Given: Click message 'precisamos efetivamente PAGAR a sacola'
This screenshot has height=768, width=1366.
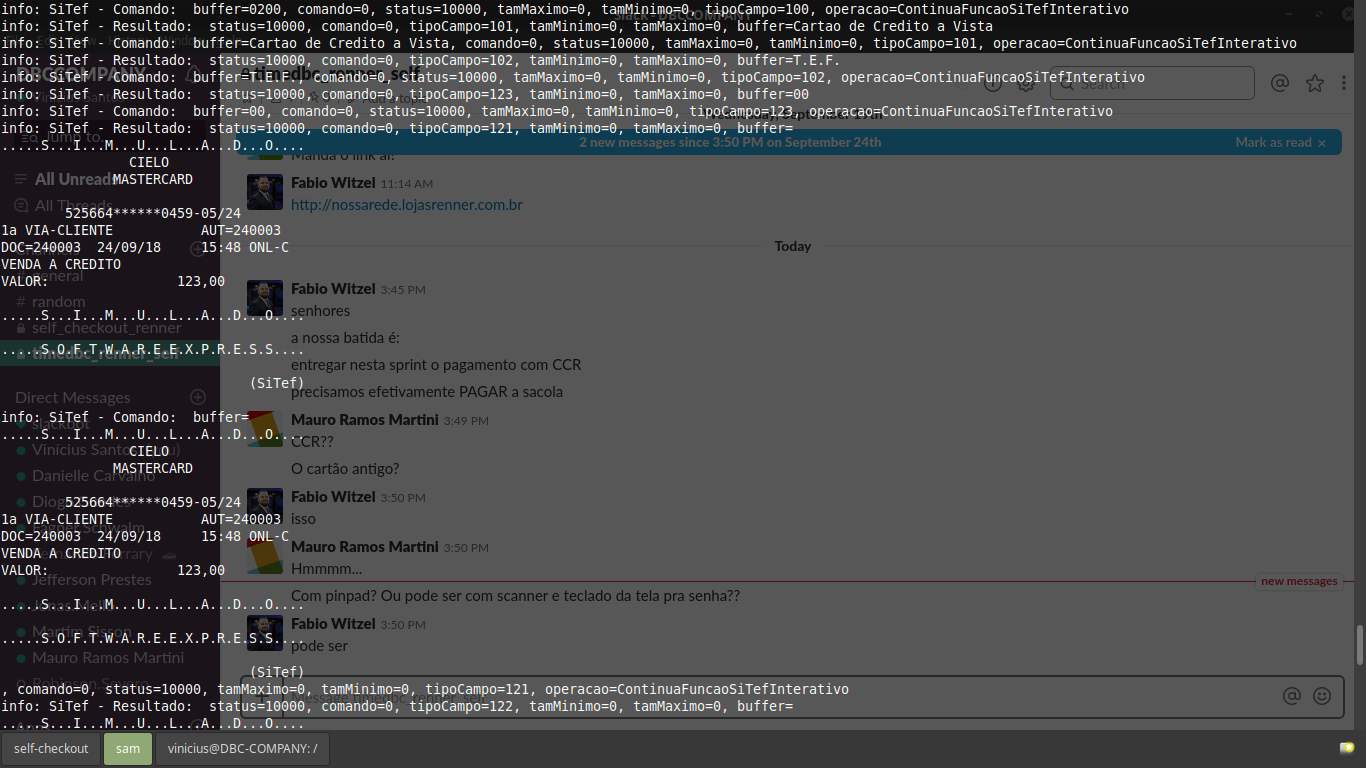Looking at the screenshot, I should coord(427,392).
